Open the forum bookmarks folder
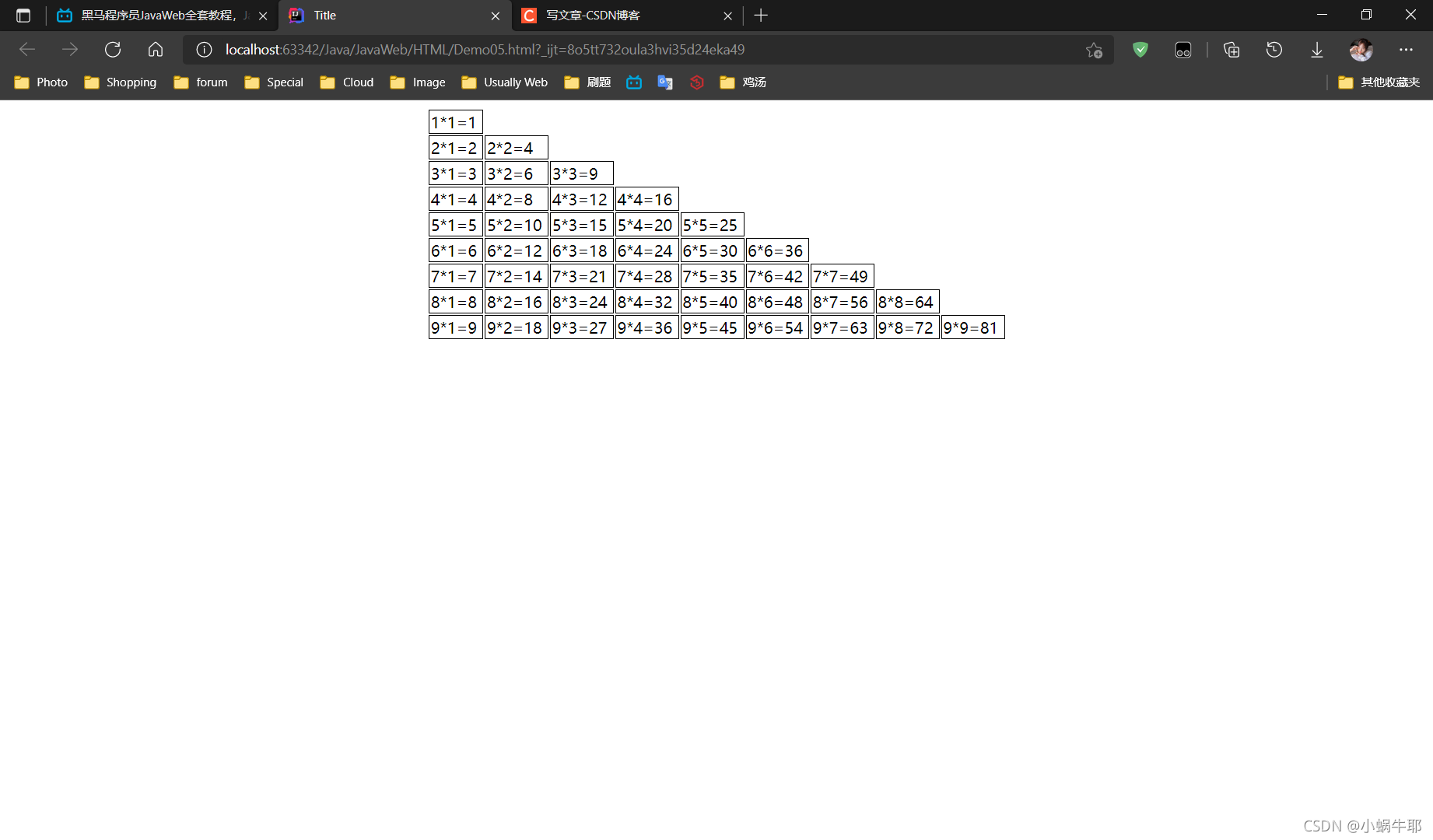The height and width of the screenshot is (840, 1433). tap(201, 82)
